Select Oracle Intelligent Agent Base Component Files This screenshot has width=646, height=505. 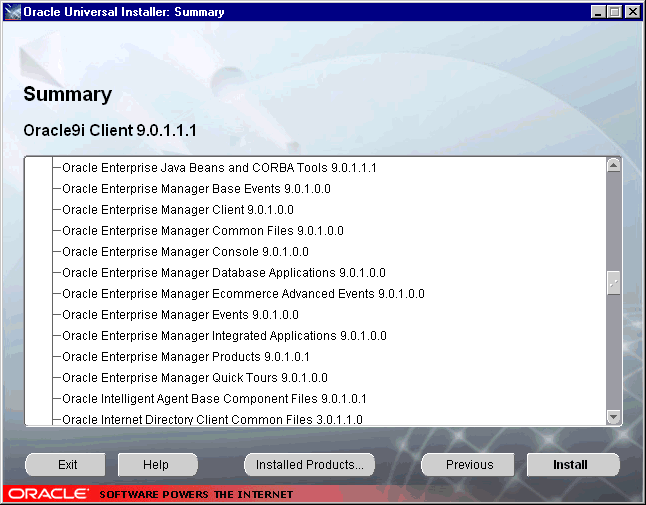click(x=214, y=399)
